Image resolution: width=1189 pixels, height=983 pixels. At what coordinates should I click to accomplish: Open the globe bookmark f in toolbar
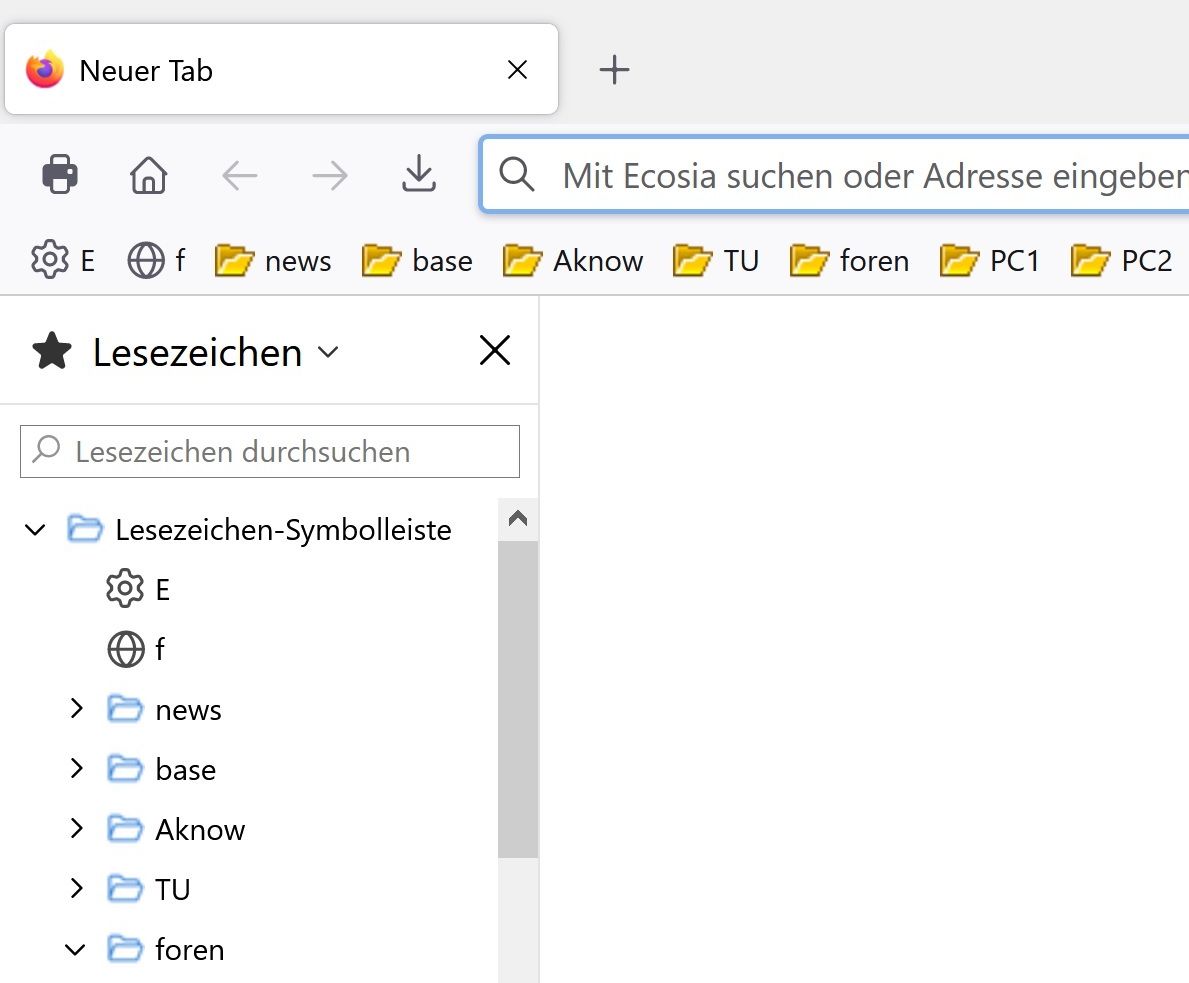pos(157,260)
